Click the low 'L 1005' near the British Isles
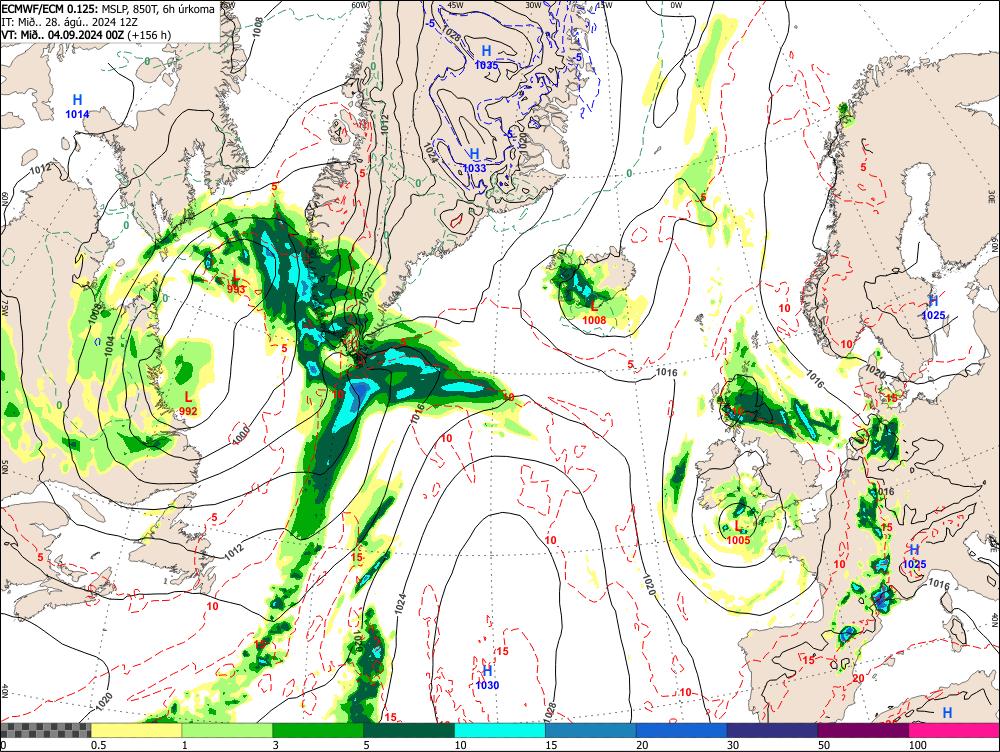 [x=739, y=533]
